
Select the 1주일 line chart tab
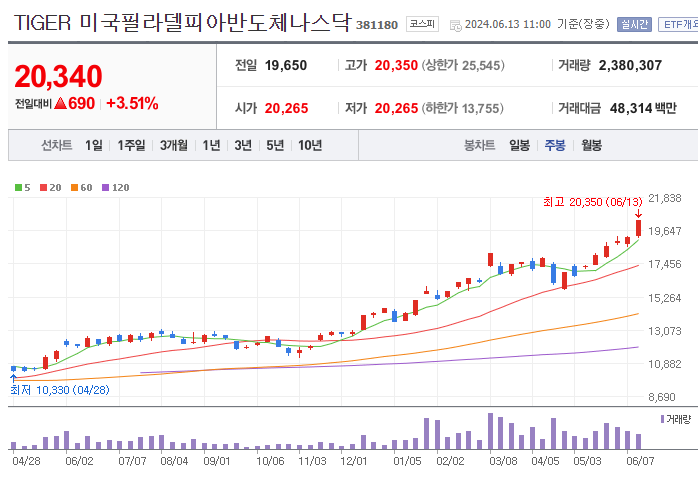131,145
